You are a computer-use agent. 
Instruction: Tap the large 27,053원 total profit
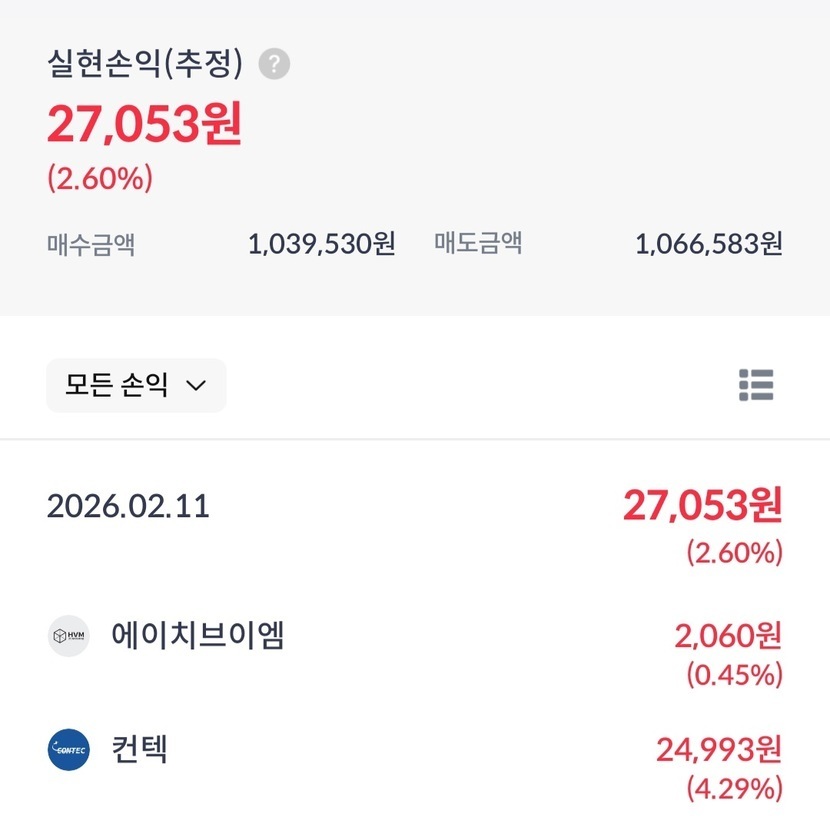click(x=144, y=125)
